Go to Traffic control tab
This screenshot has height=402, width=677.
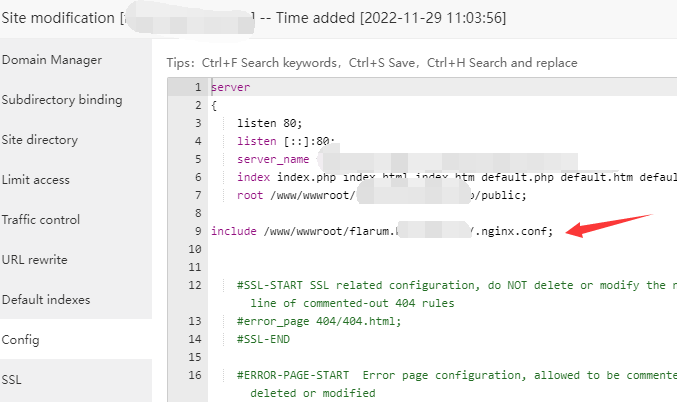(x=41, y=220)
